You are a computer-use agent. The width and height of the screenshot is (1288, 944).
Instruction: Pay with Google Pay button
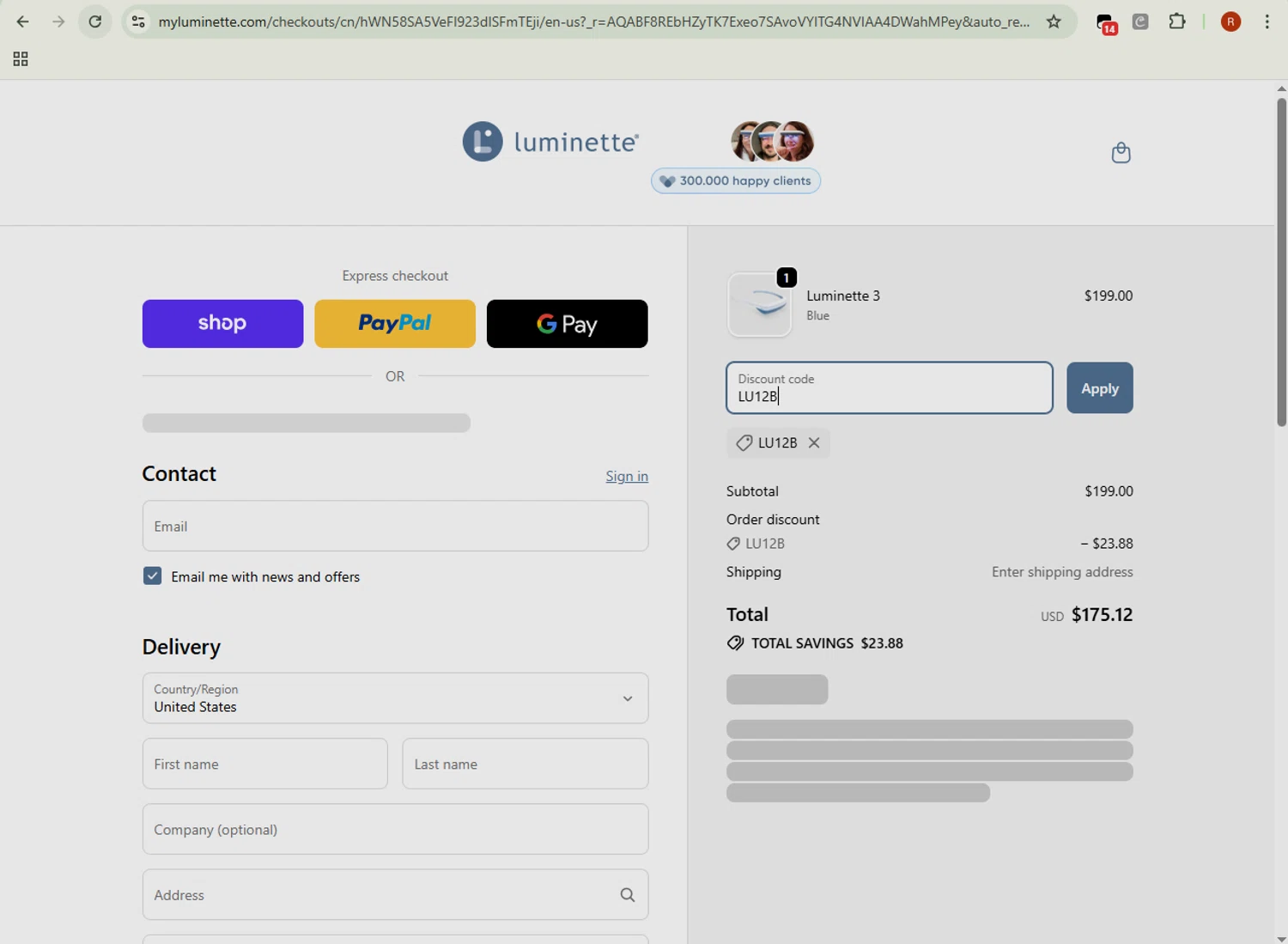click(x=567, y=324)
